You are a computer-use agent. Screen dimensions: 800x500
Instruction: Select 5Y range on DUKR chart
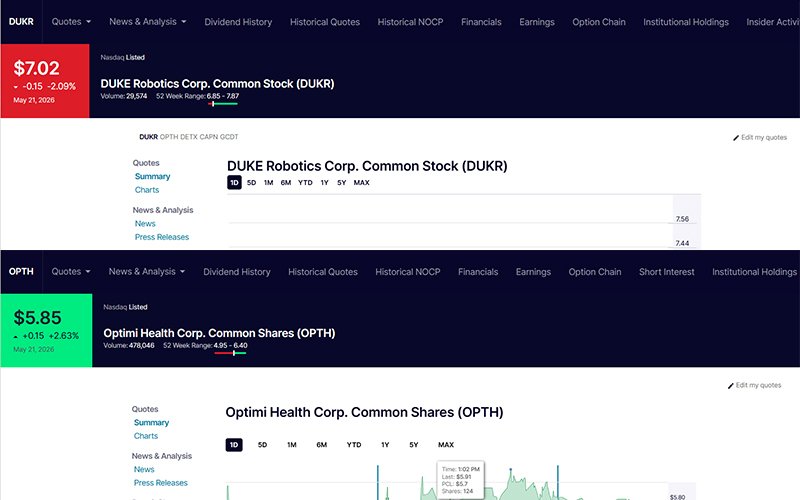pyautogui.click(x=341, y=183)
